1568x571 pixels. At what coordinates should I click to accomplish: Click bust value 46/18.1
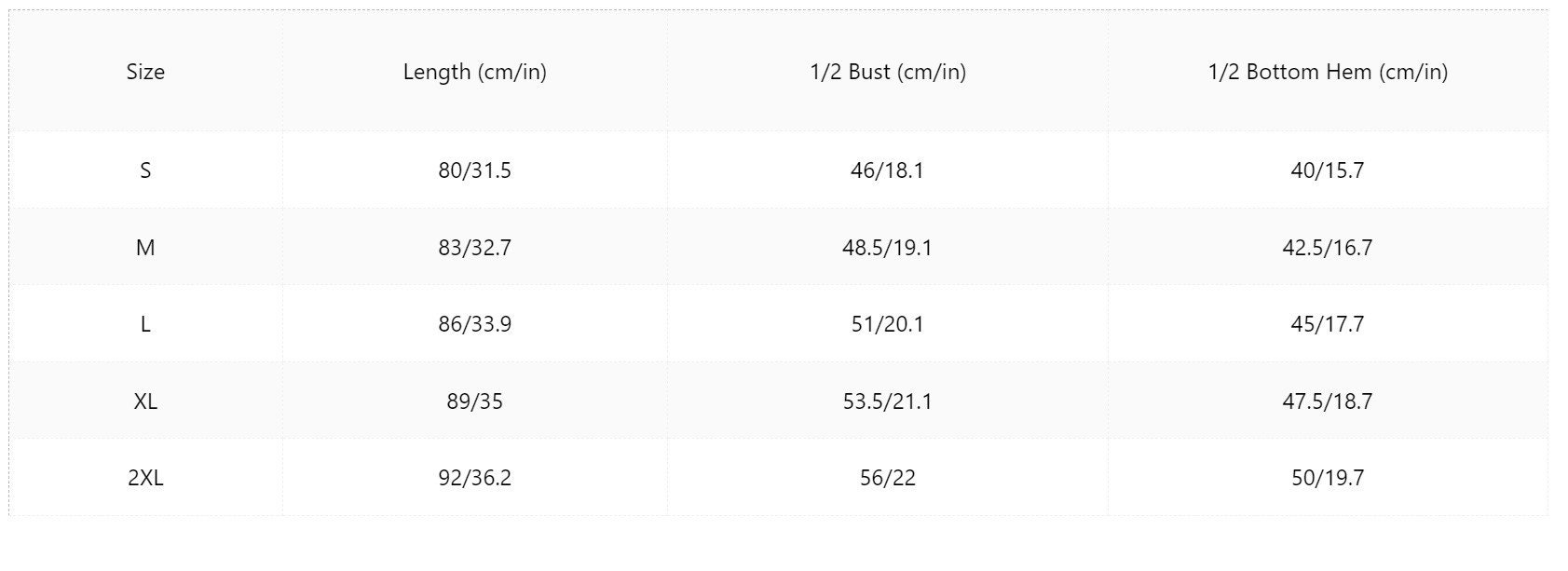[888, 170]
